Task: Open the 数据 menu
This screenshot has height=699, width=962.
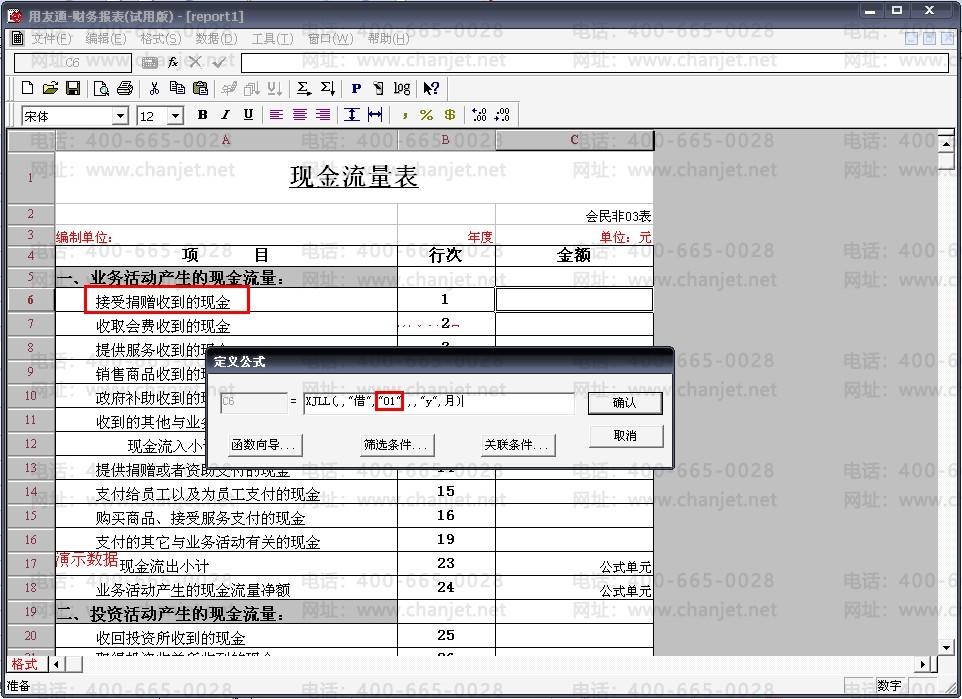Action: 216,39
